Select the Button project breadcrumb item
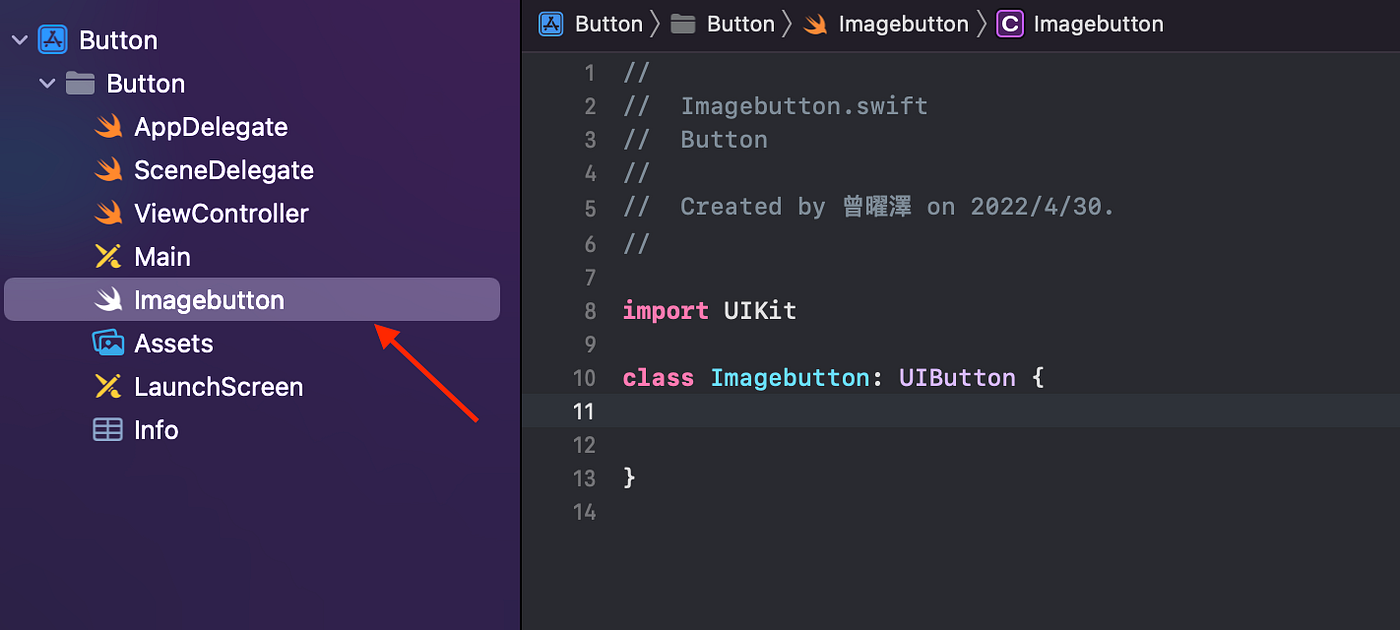The height and width of the screenshot is (630, 1400). 607,23
